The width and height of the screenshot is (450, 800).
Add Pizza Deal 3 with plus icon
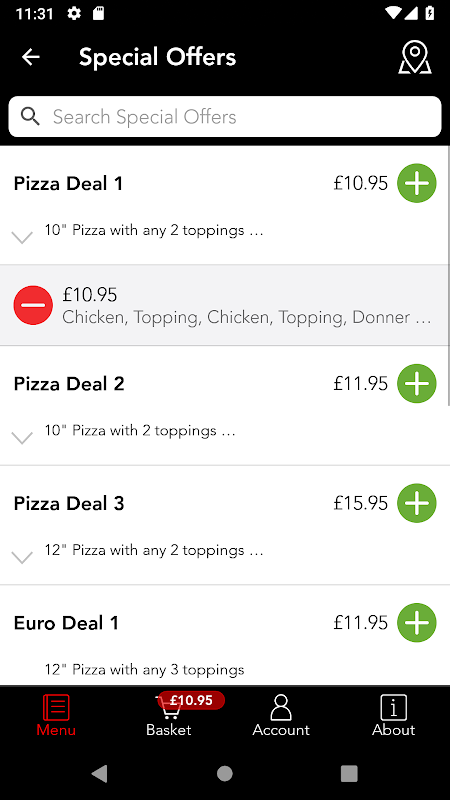click(417, 503)
